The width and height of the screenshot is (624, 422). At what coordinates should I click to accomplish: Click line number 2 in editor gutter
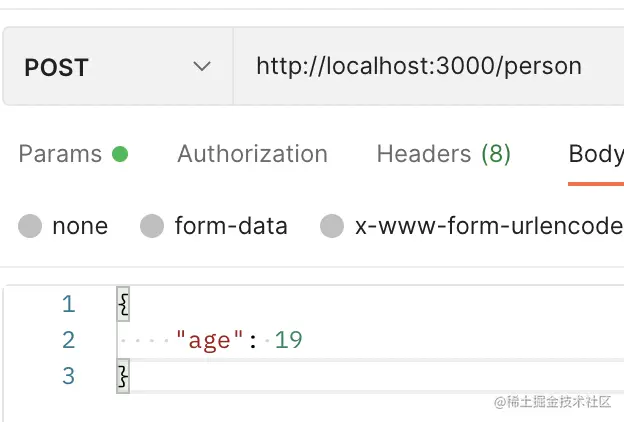click(x=68, y=340)
